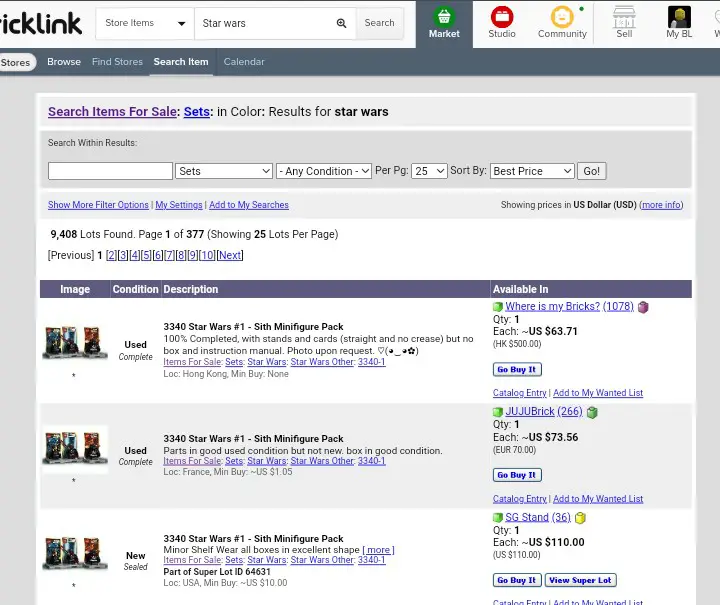
Task: Open the Store Items search type dropdown
Action: (x=145, y=23)
